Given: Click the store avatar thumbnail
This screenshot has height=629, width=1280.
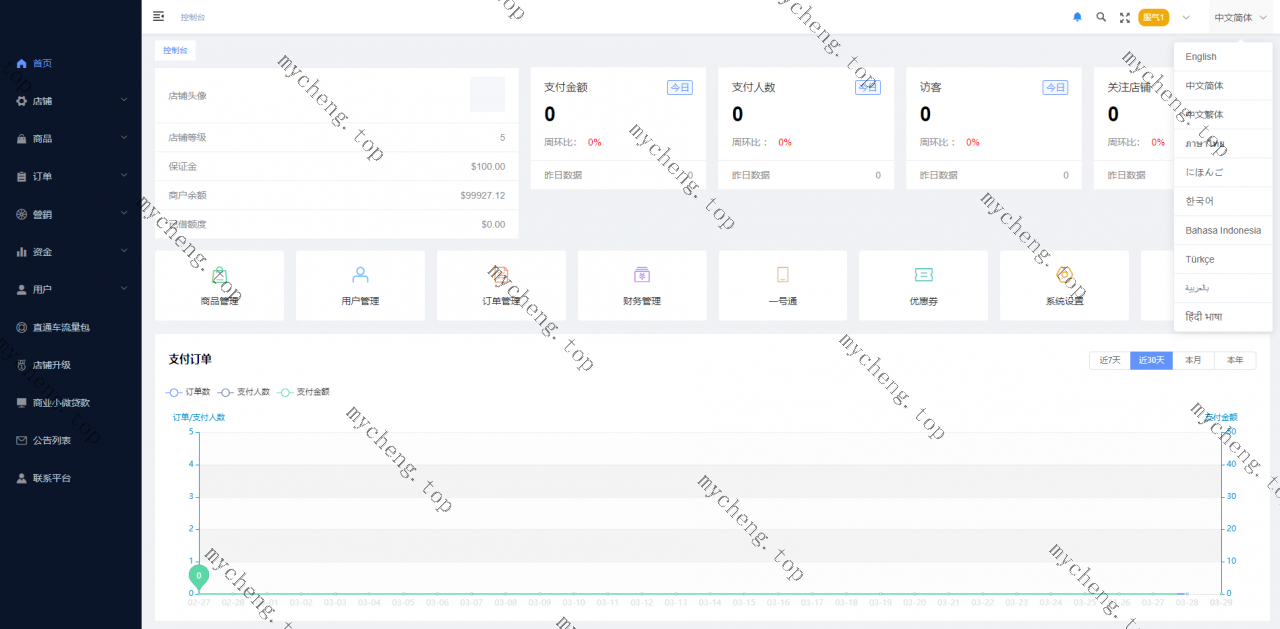Looking at the screenshot, I should click(488, 95).
